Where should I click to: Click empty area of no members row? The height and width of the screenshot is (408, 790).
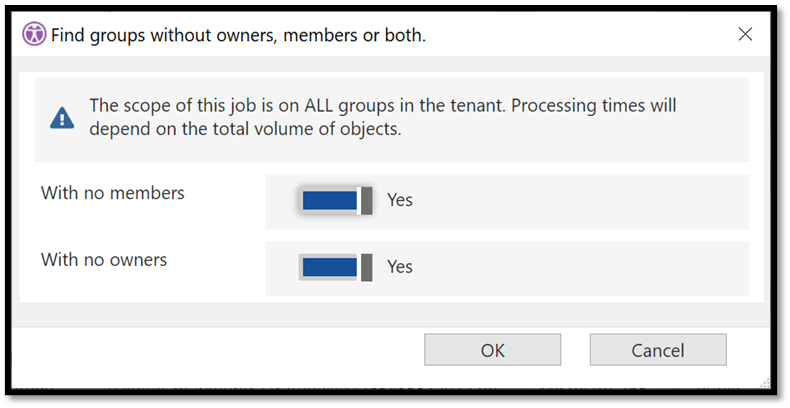[579, 201]
